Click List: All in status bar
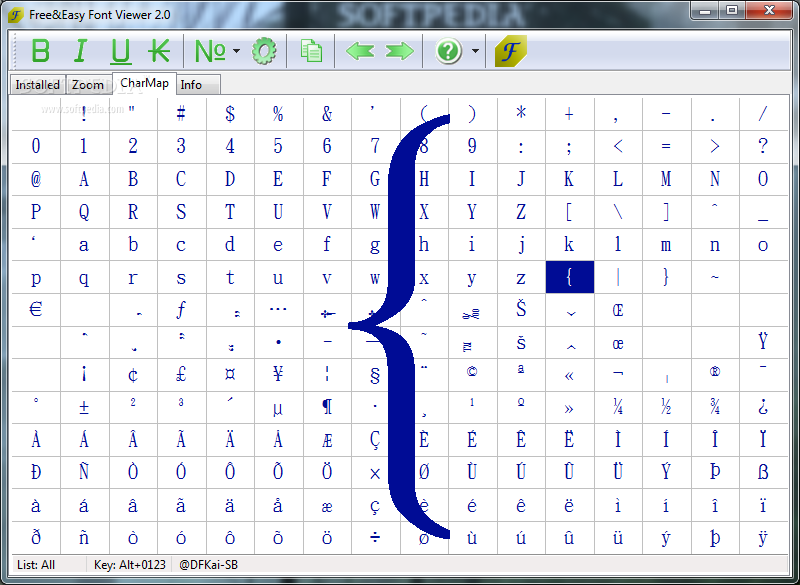The height and width of the screenshot is (585, 800). (x=36, y=565)
